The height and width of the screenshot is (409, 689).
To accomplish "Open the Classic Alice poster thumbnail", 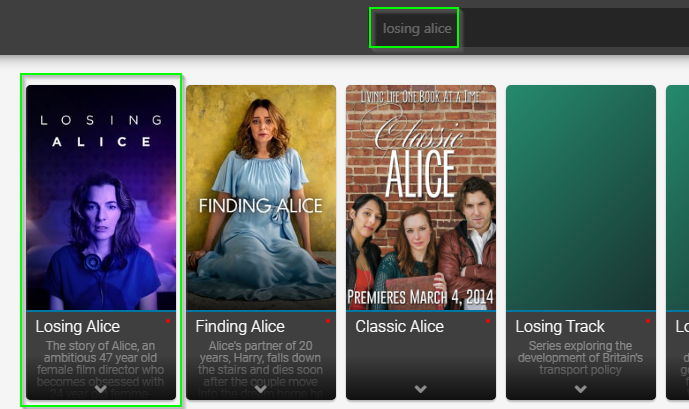I will click(421, 198).
